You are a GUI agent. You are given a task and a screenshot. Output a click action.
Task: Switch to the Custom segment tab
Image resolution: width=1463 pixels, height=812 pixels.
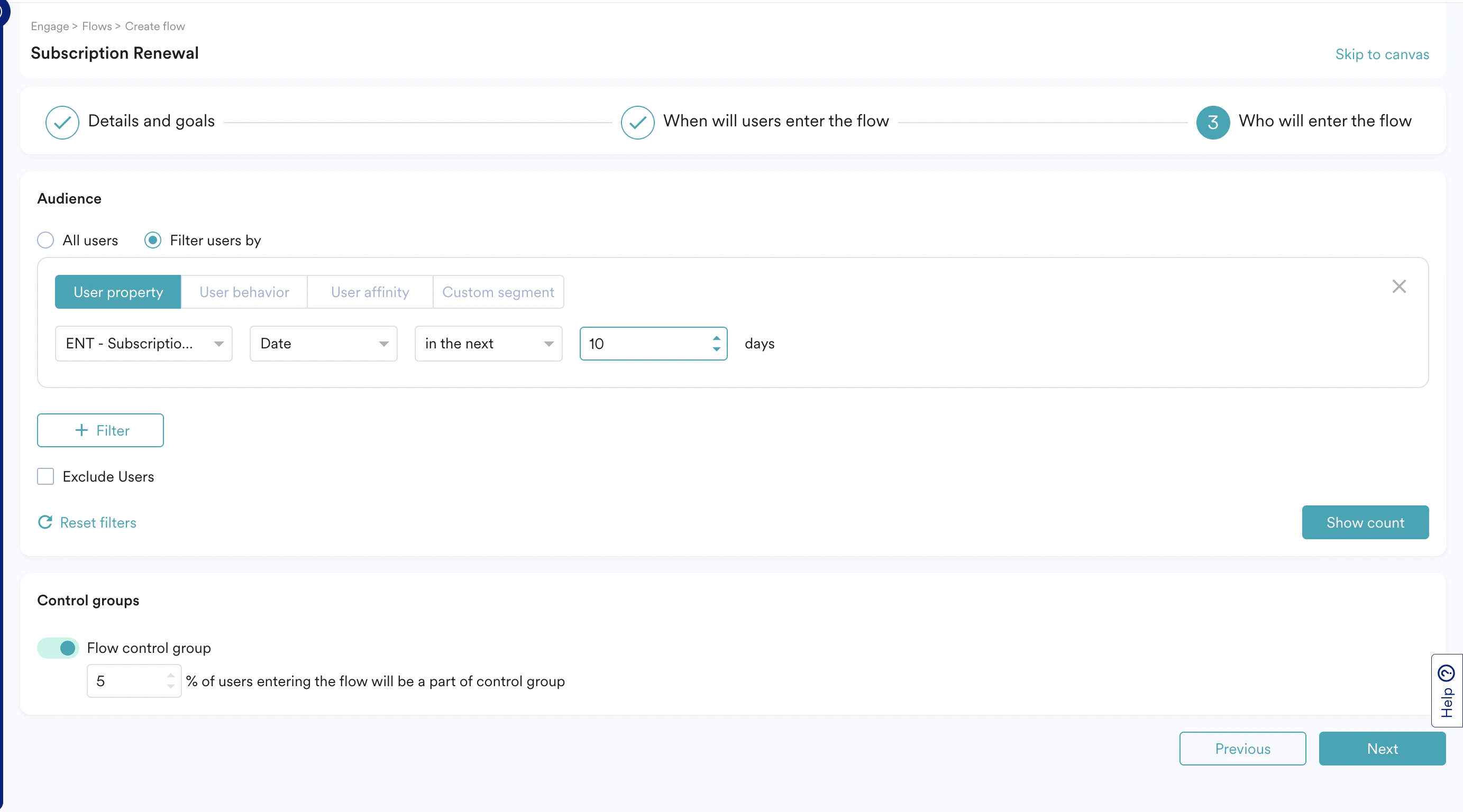(498, 292)
